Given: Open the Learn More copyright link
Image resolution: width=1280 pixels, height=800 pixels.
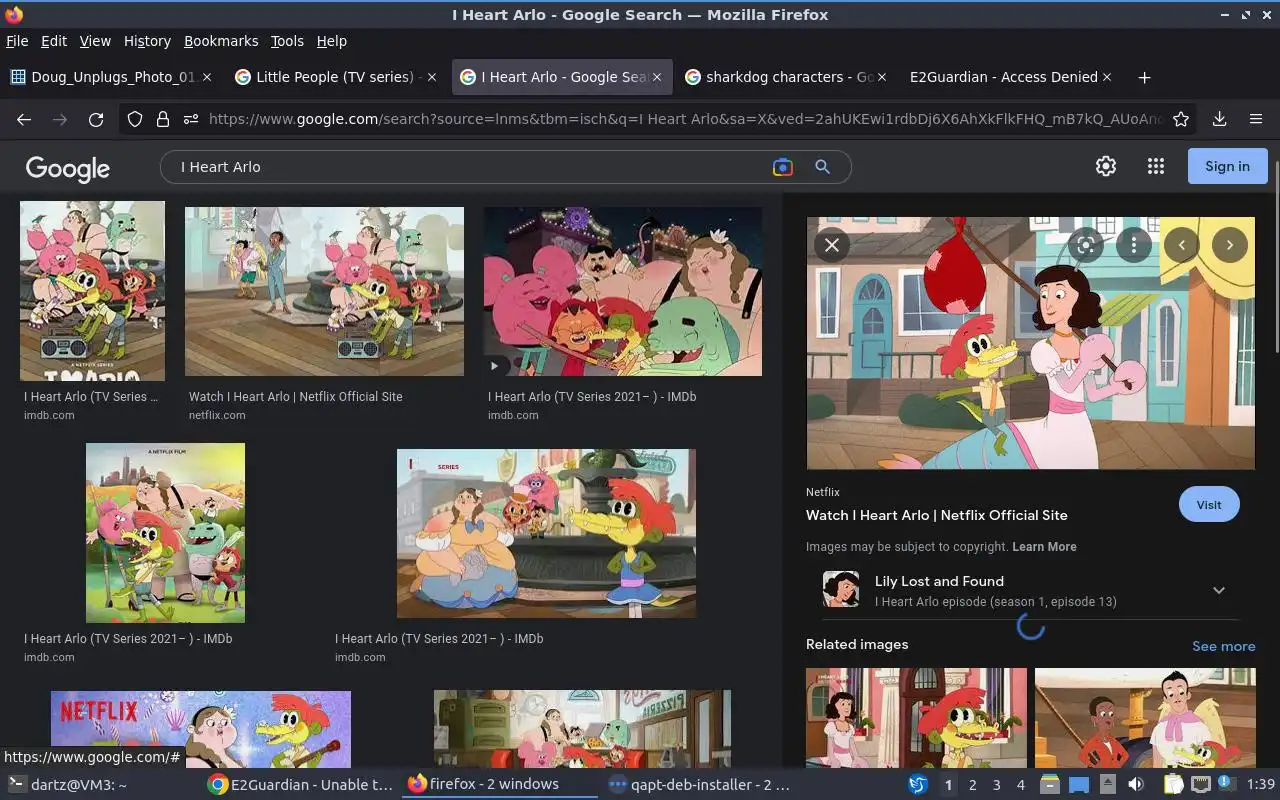Looking at the screenshot, I should pyautogui.click(x=1044, y=547).
